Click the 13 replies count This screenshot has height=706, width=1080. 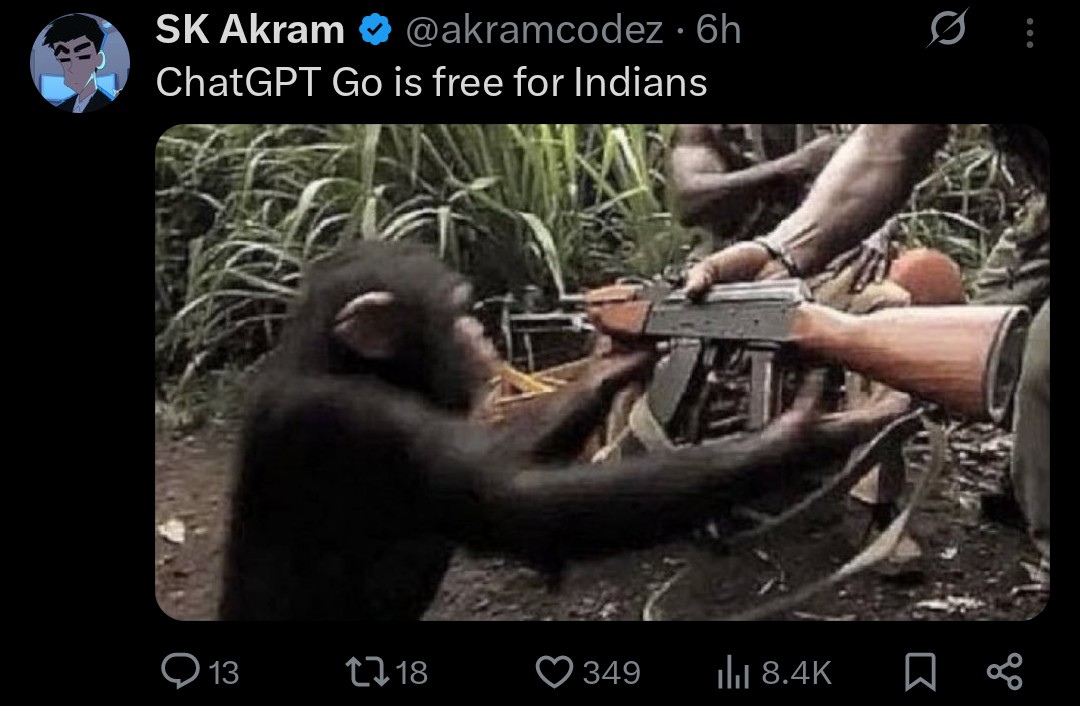223,672
